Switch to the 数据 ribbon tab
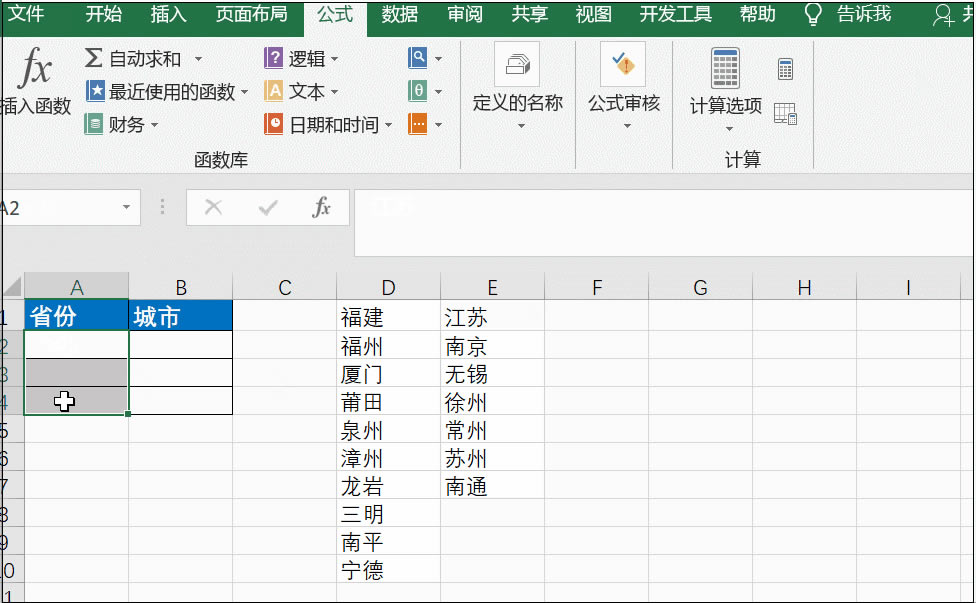 pos(399,15)
